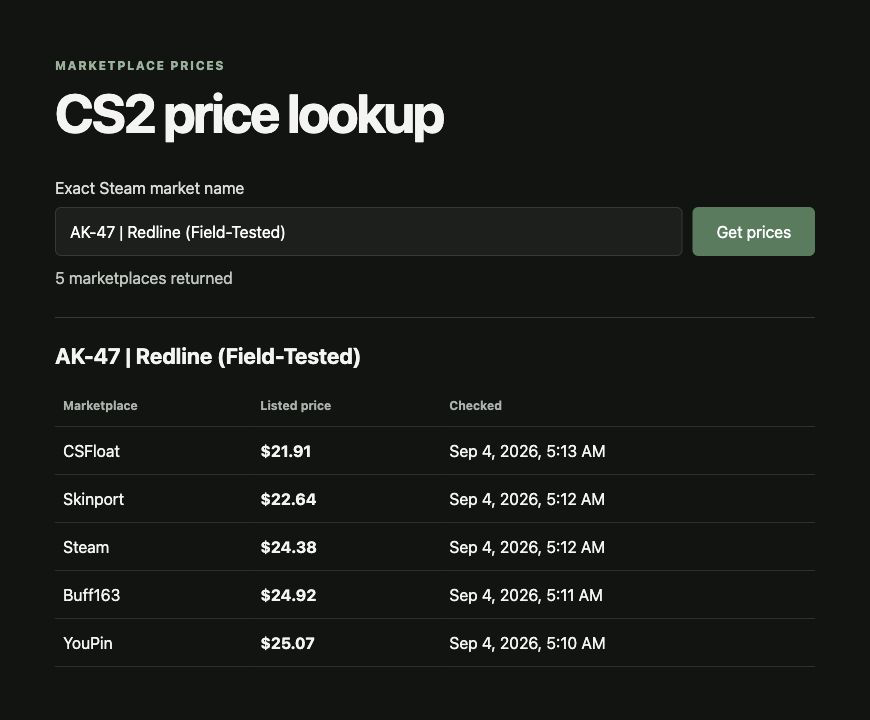Select the $25.07 price cell
The width and height of the screenshot is (870, 720).
287,643
